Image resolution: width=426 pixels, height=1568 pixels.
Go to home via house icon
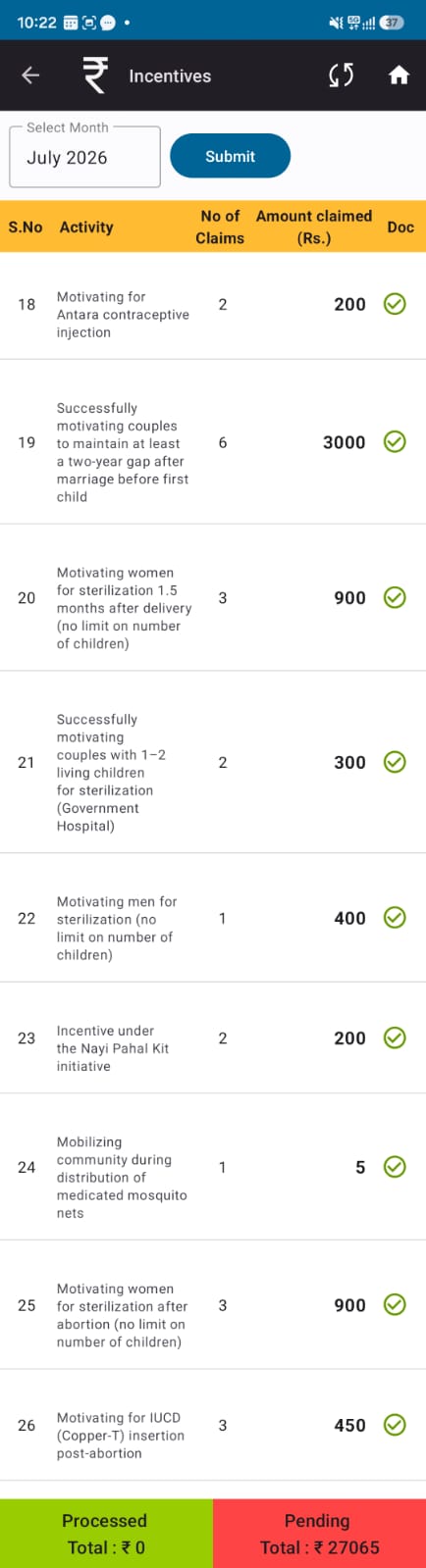pyautogui.click(x=399, y=76)
